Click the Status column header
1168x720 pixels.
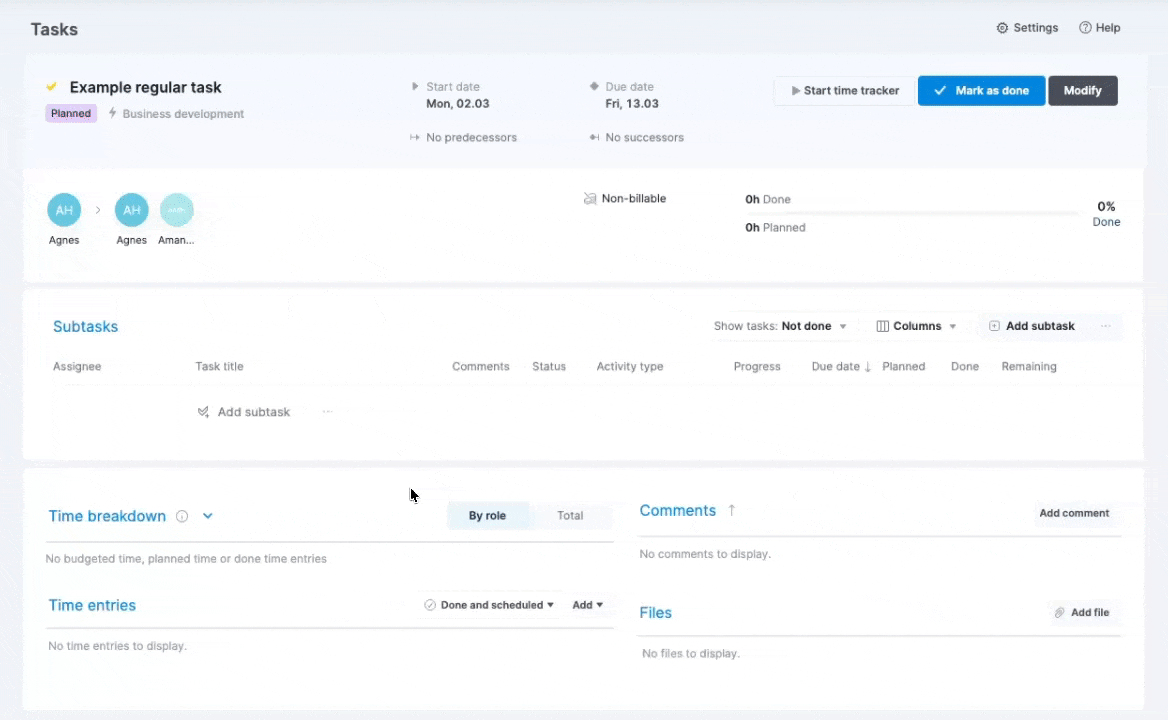point(549,366)
